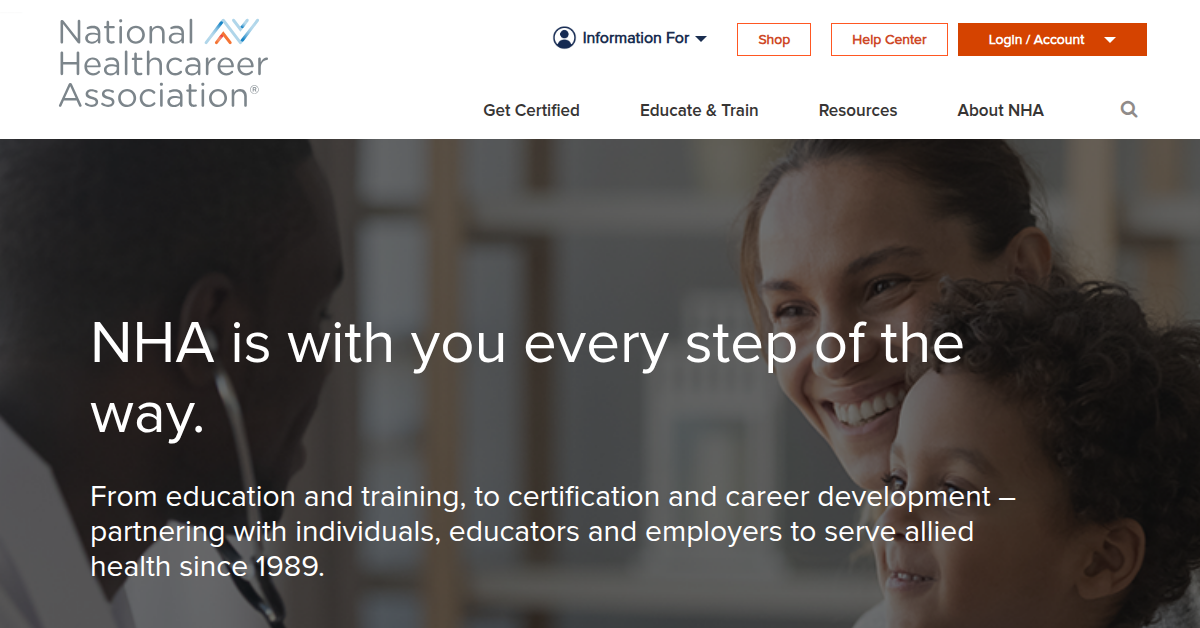Expand the Information For caret arrow
The image size is (1200, 628).
coord(701,39)
